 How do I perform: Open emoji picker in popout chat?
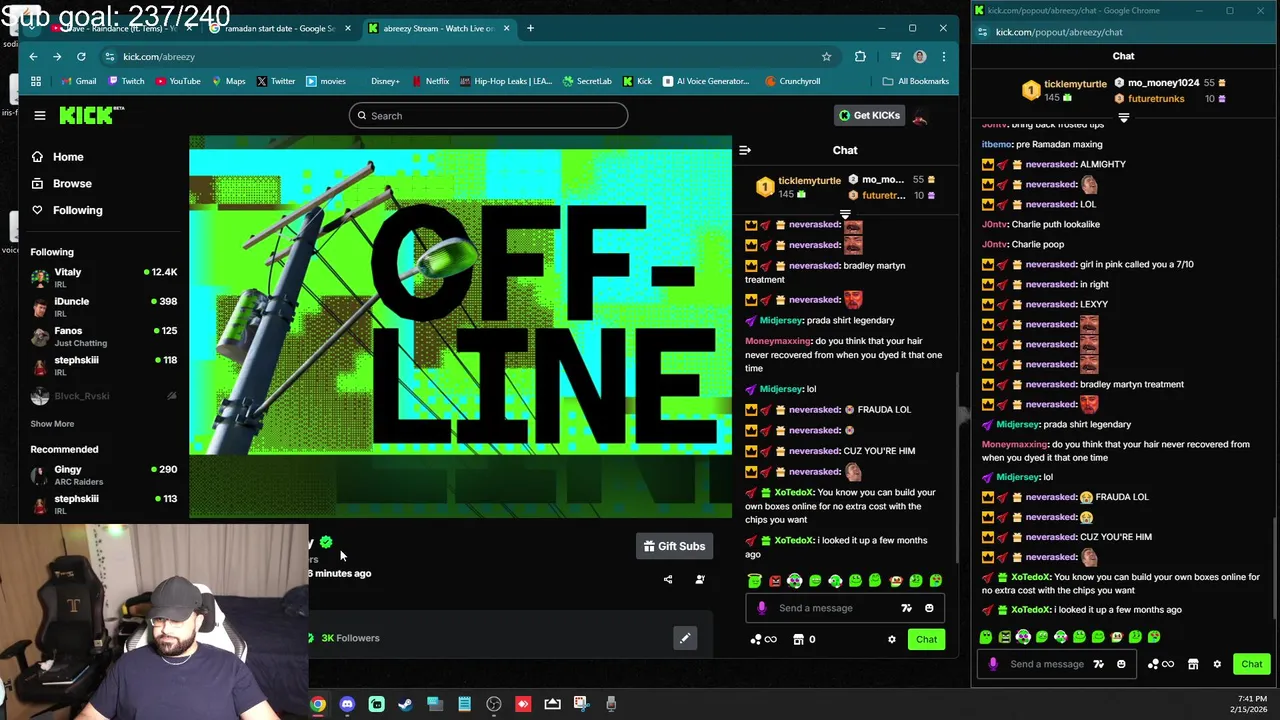pyautogui.click(x=1121, y=664)
